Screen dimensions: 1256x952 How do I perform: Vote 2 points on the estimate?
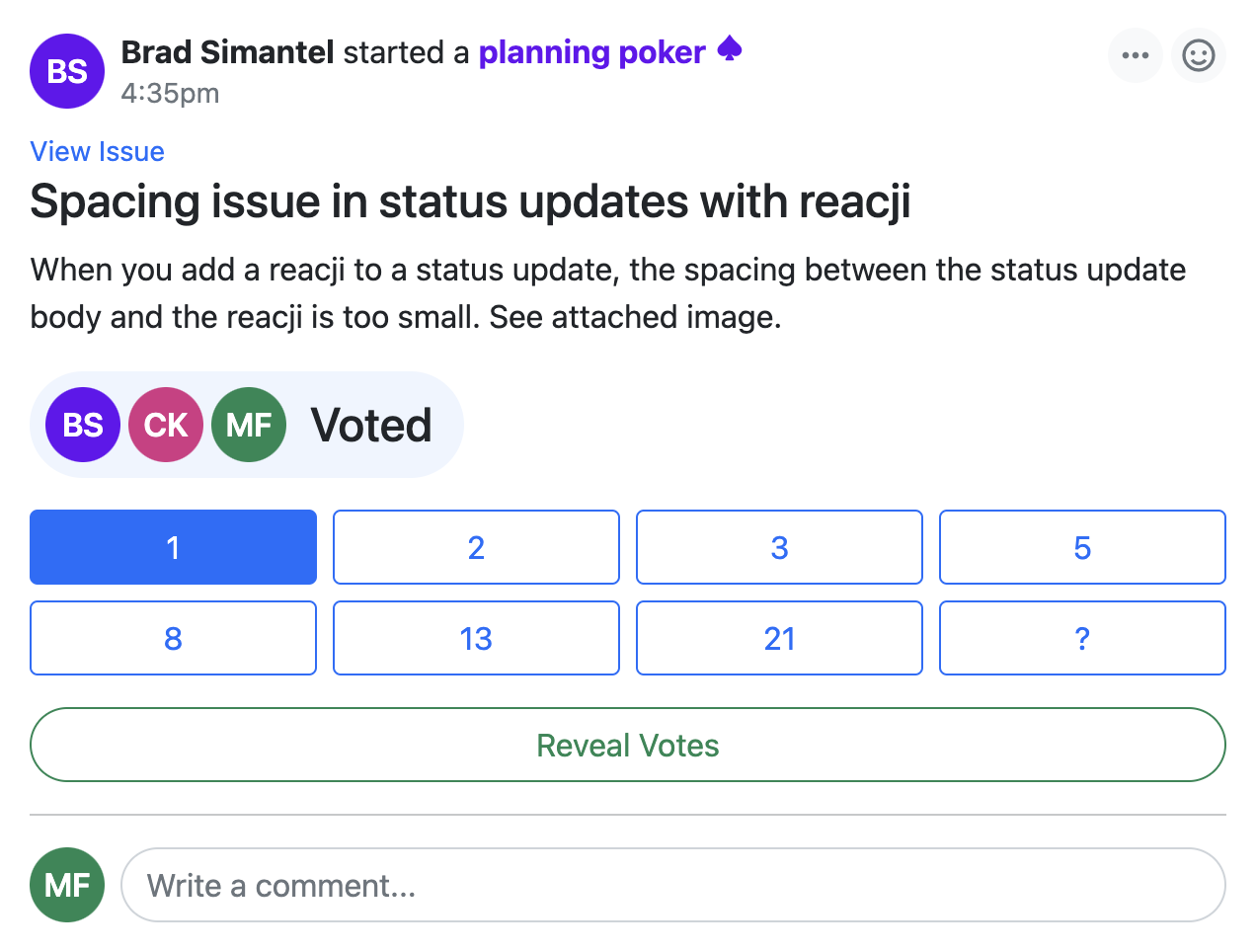pyautogui.click(x=476, y=547)
